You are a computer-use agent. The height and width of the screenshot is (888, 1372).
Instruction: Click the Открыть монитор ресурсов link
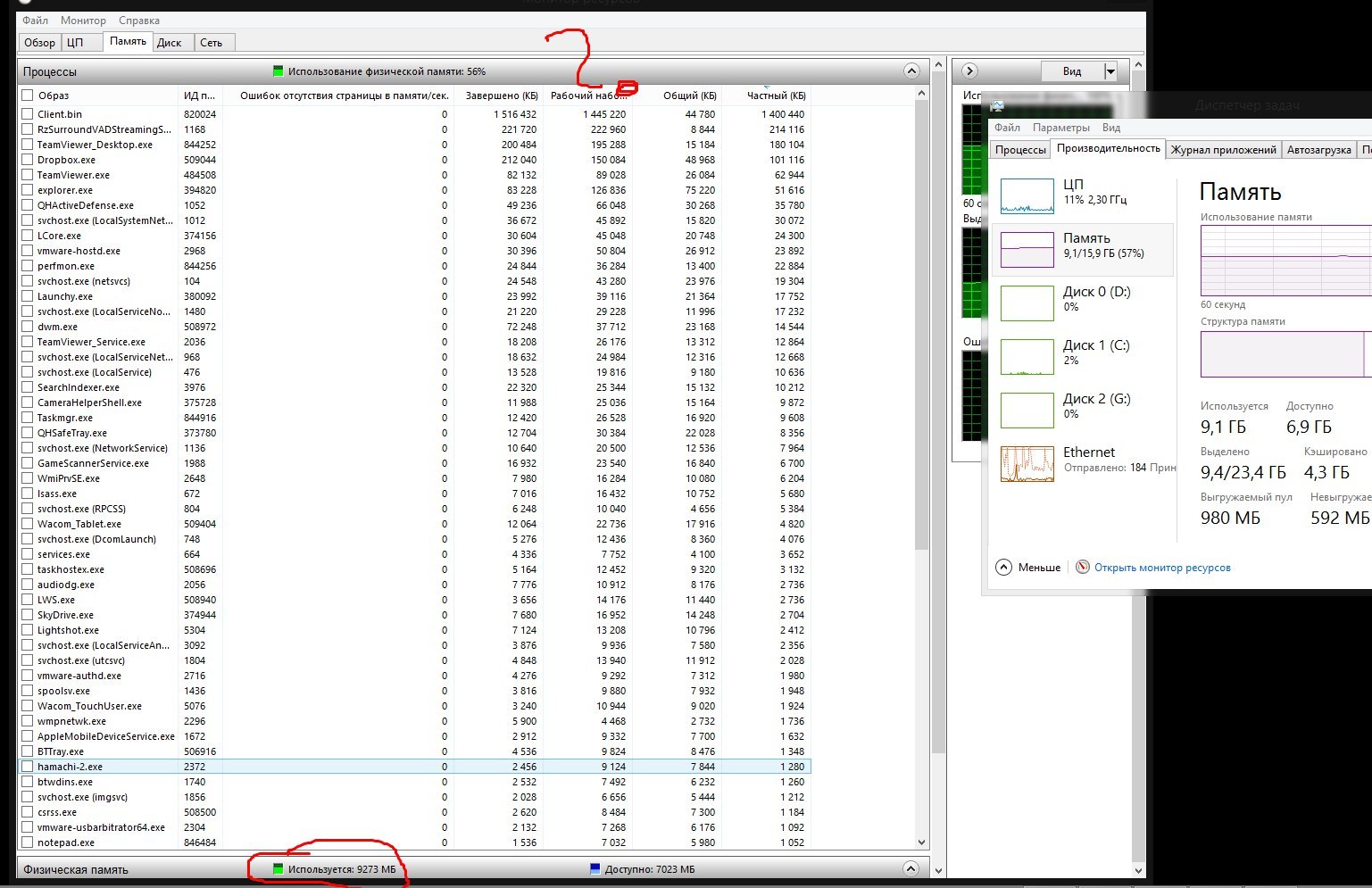pyautogui.click(x=1162, y=568)
